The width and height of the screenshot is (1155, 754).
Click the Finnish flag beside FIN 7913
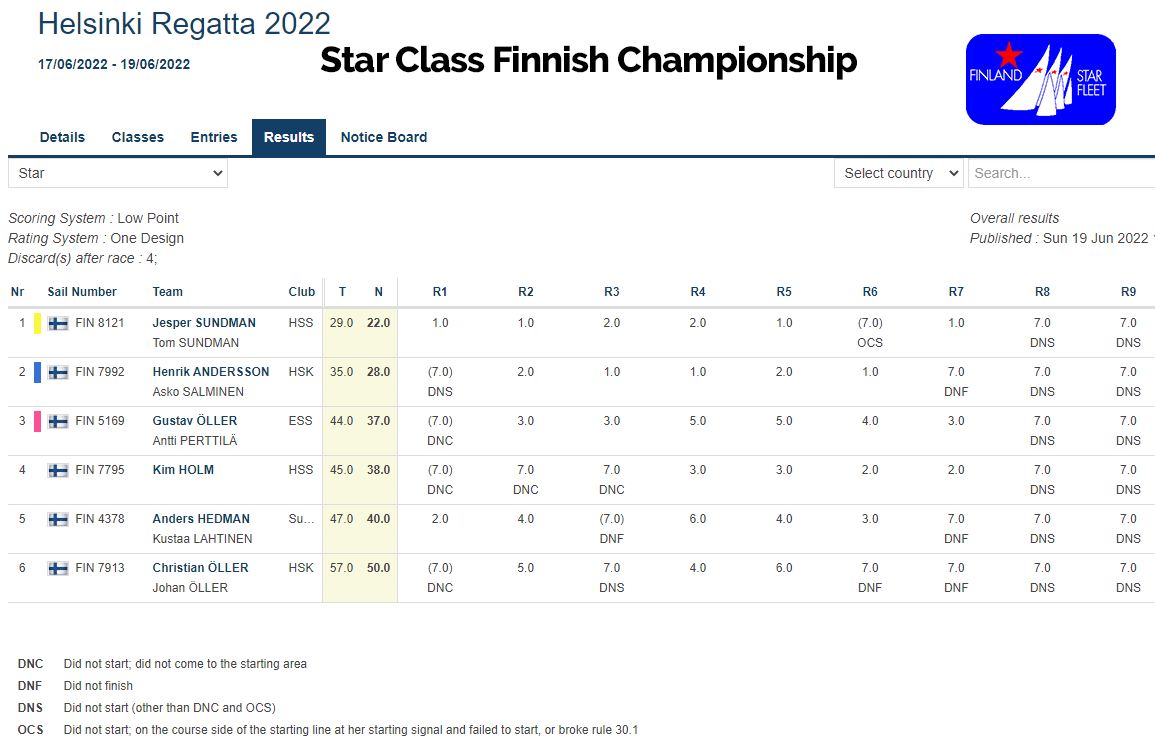click(x=59, y=568)
